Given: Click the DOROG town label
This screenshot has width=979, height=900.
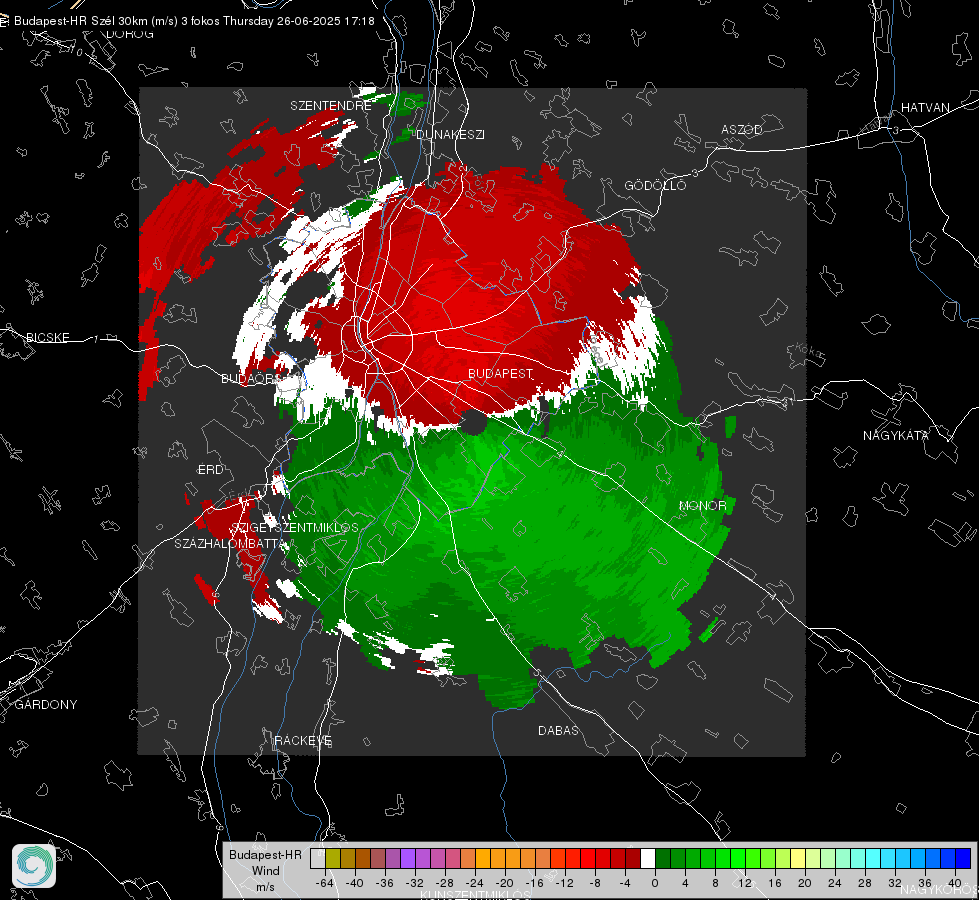Looking at the screenshot, I should click(x=130, y=34).
